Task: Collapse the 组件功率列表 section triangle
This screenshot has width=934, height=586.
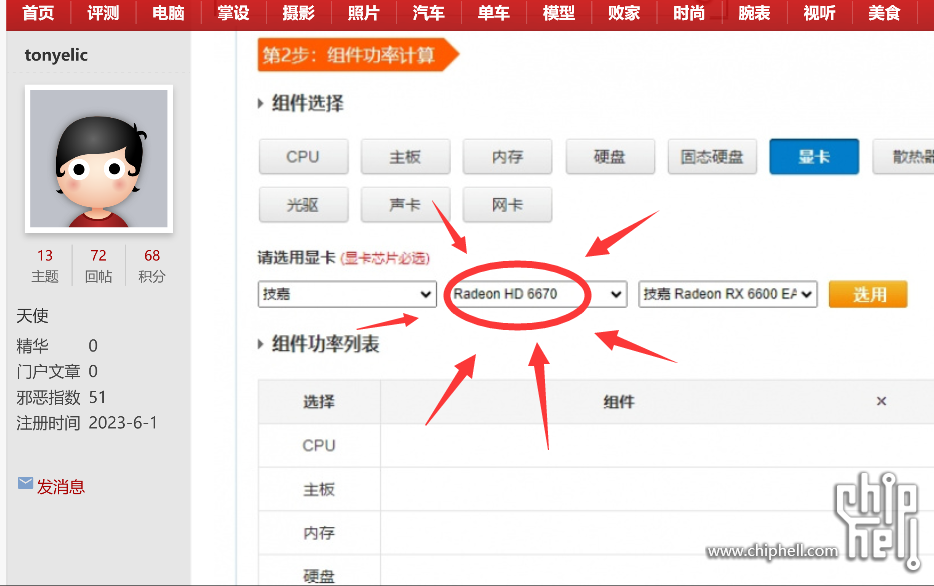Action: click(x=260, y=344)
